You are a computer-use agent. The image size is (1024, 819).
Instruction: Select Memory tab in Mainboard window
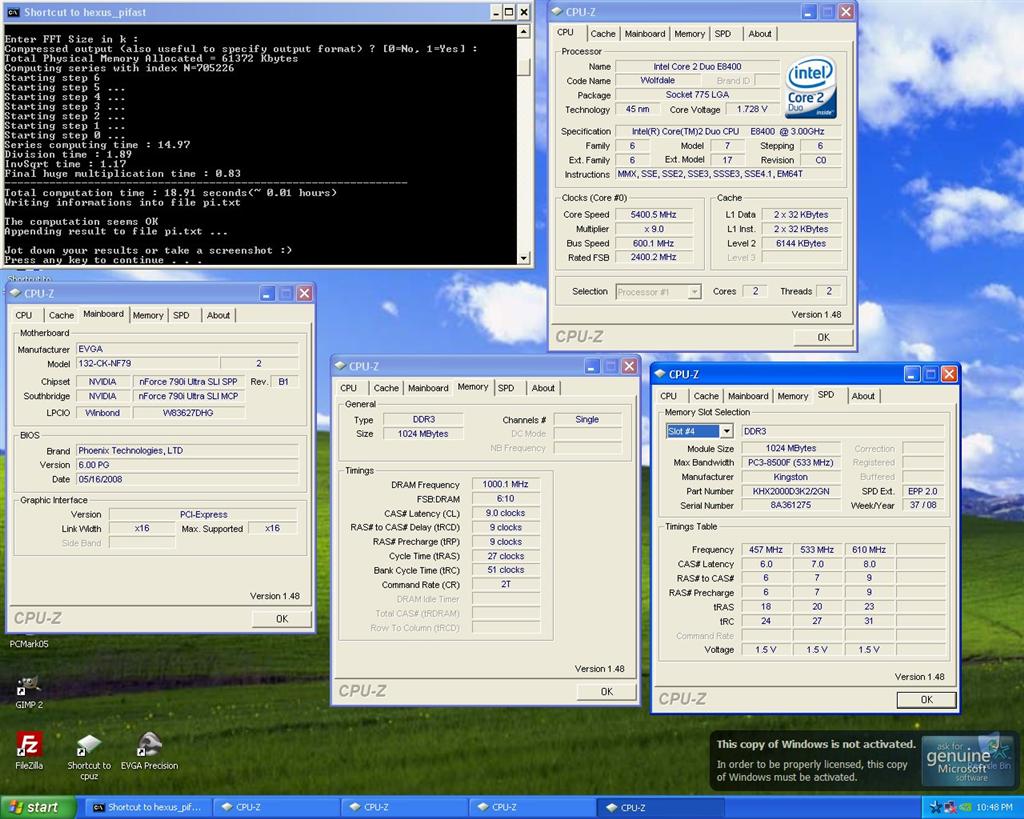148,315
